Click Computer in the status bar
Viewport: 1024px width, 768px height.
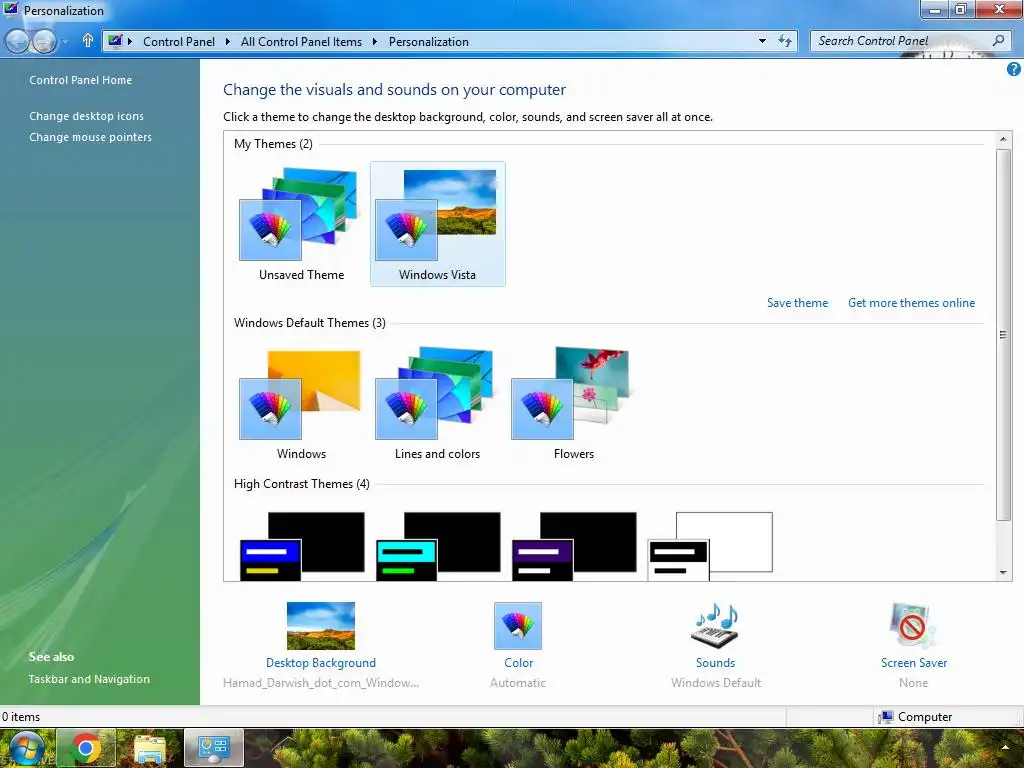916,717
